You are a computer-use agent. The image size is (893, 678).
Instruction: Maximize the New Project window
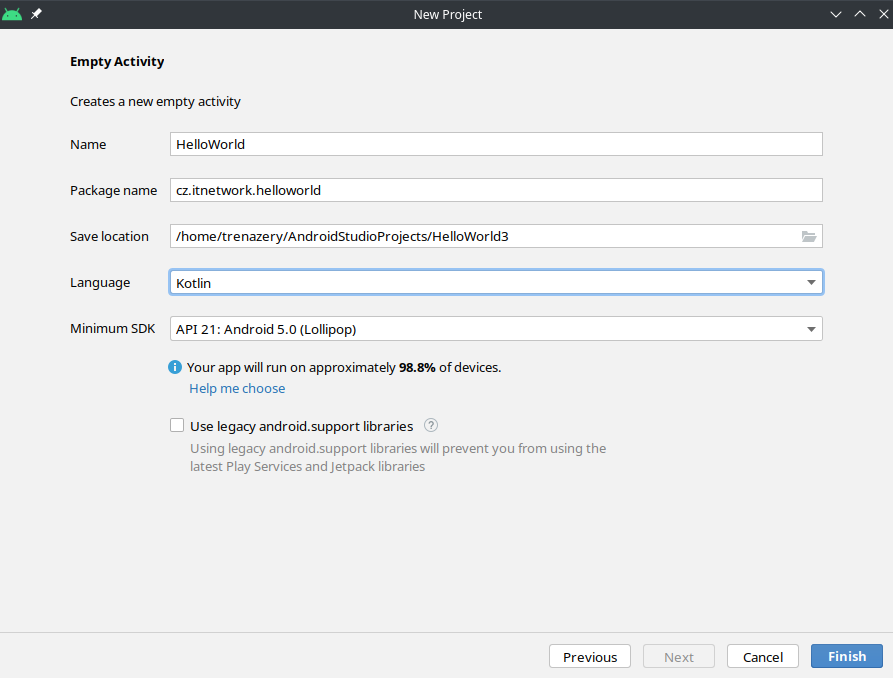pos(858,14)
